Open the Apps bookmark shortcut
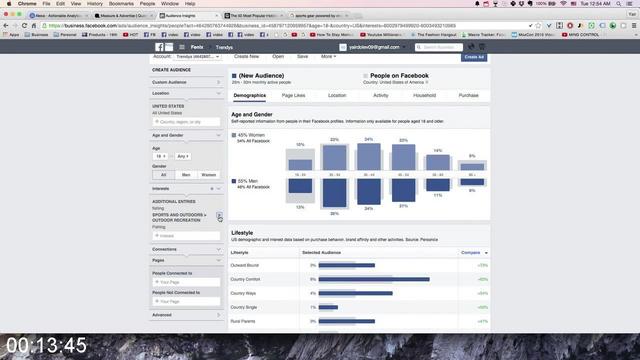Image resolution: width=640 pixels, height=360 pixels. tap(11, 35)
